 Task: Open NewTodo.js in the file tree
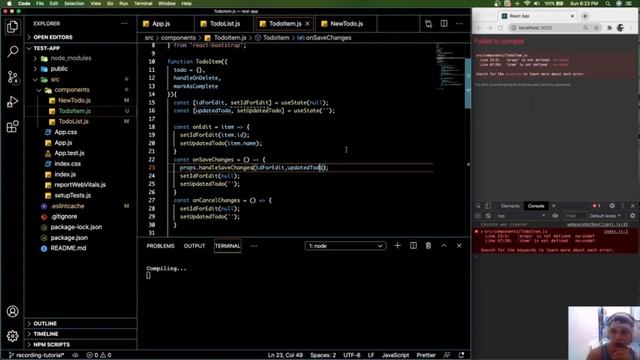(81, 100)
